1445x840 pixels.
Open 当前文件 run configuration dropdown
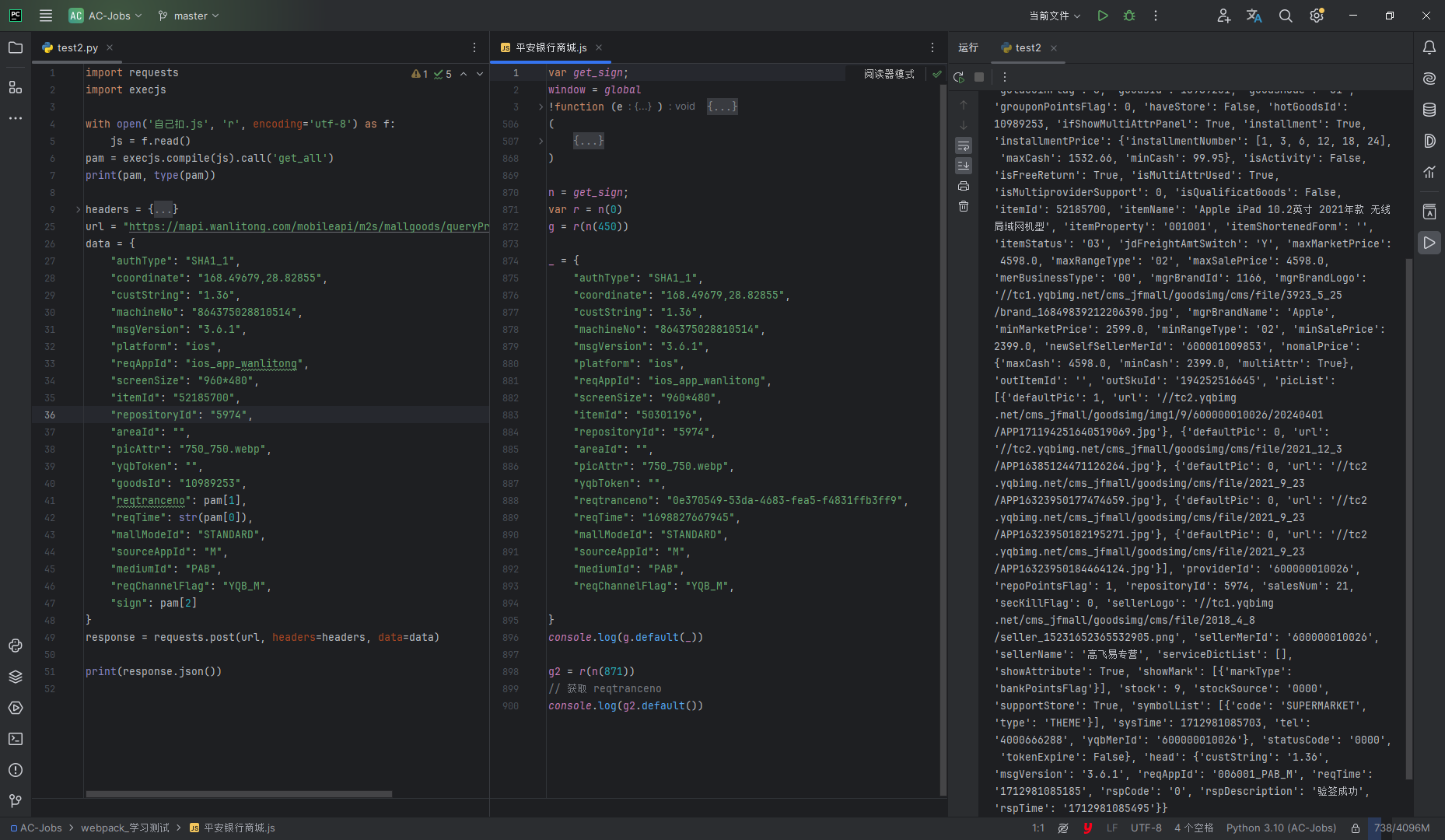1055,16
